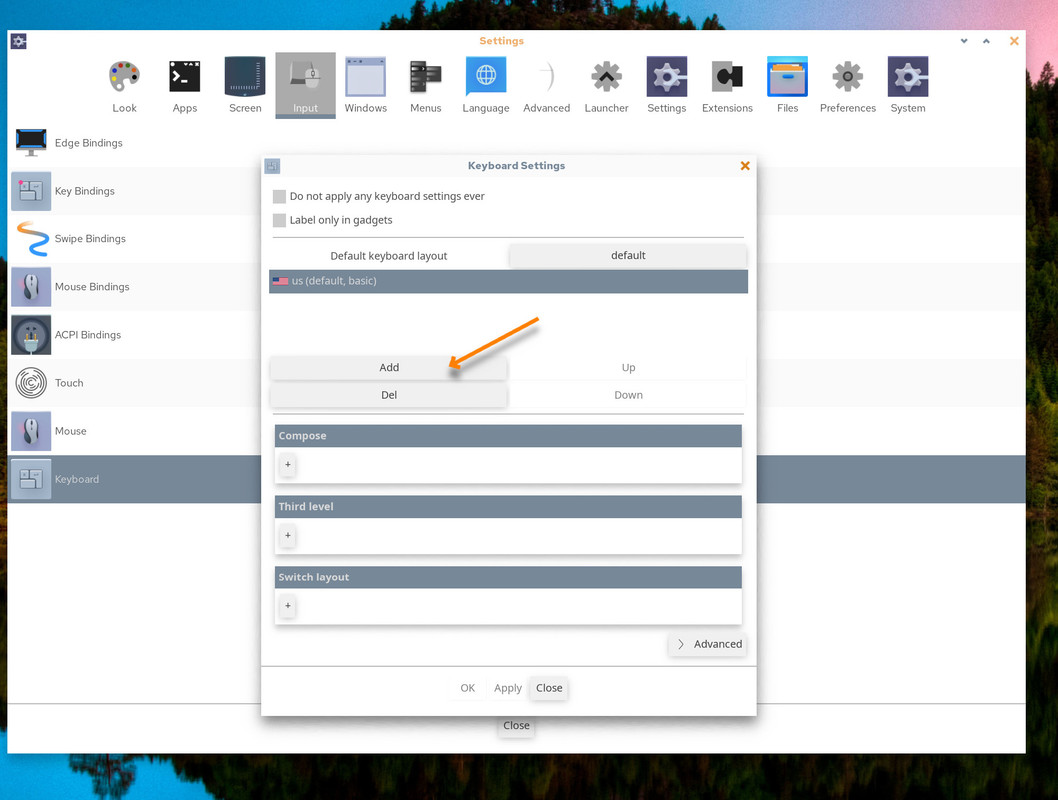This screenshot has width=1058, height=800.
Task: Click the Third level section header
Action: click(508, 507)
